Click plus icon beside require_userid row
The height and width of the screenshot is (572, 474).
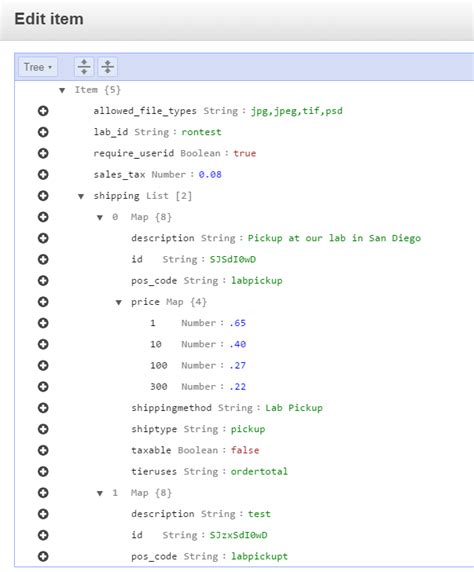click(x=43, y=153)
